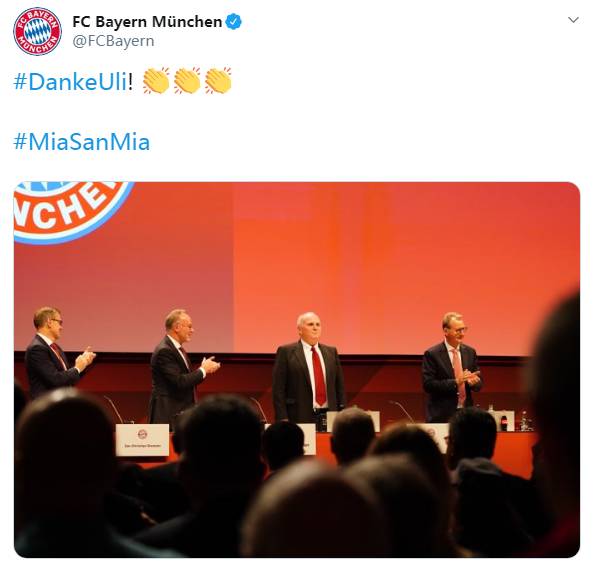Click the FC Bayern München display name
595x569 pixels.
[147, 22]
